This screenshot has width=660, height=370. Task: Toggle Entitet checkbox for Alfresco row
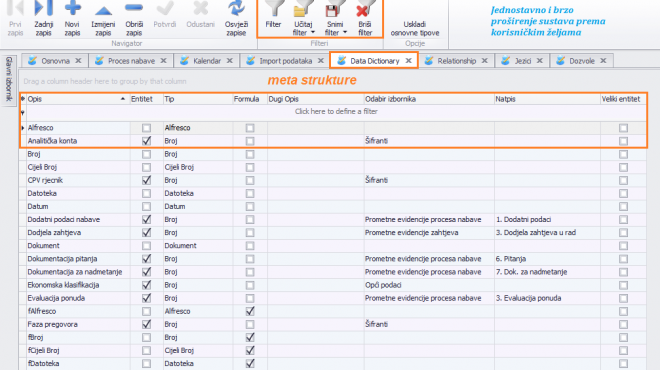pos(146,128)
